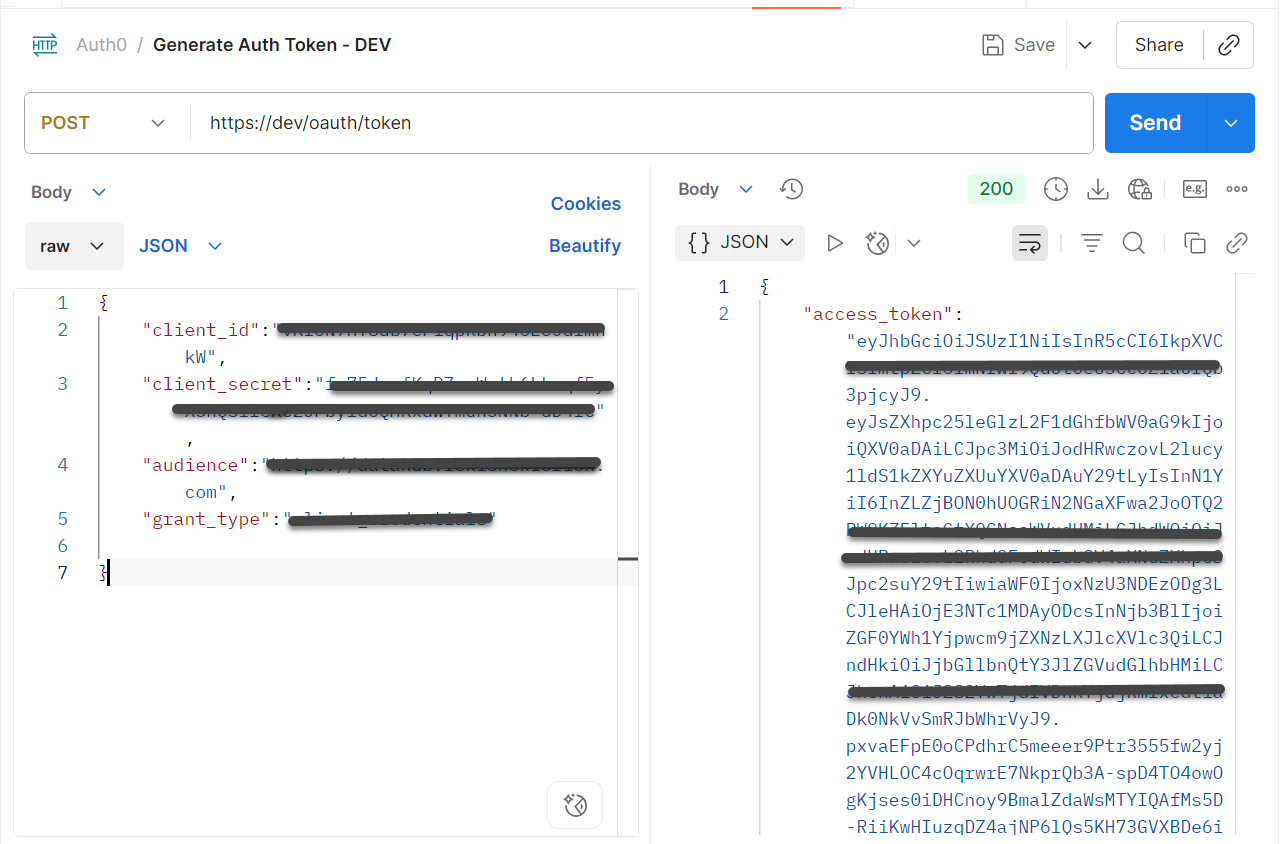1286x844 pixels.
Task: Copy the response body
Action: (x=1195, y=242)
